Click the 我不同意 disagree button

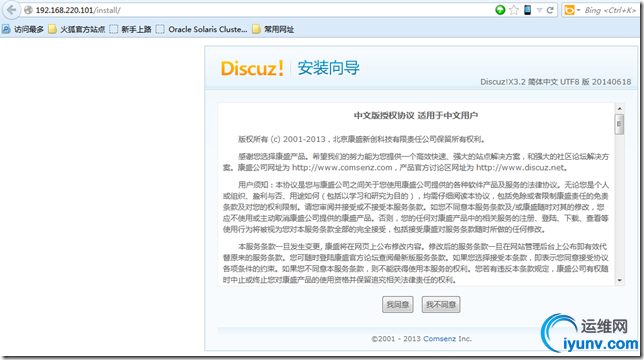click(441, 305)
